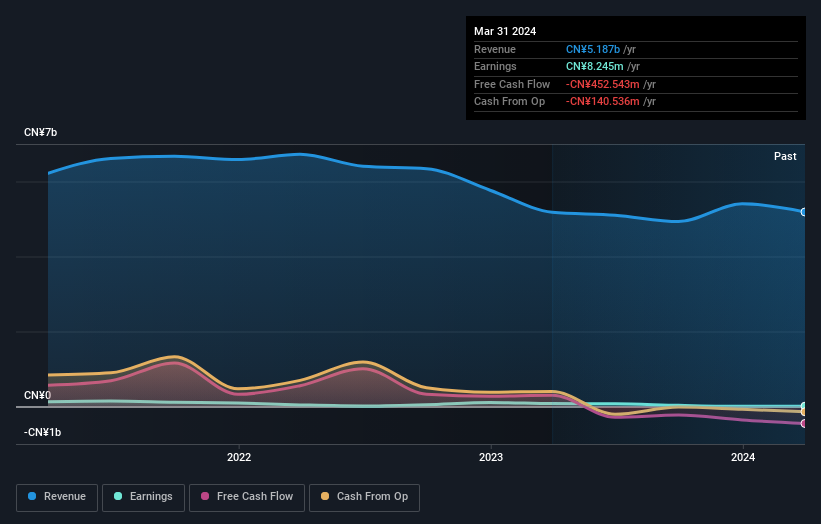Click the CN¥7b y-axis label
The image size is (821, 524).
[40, 132]
